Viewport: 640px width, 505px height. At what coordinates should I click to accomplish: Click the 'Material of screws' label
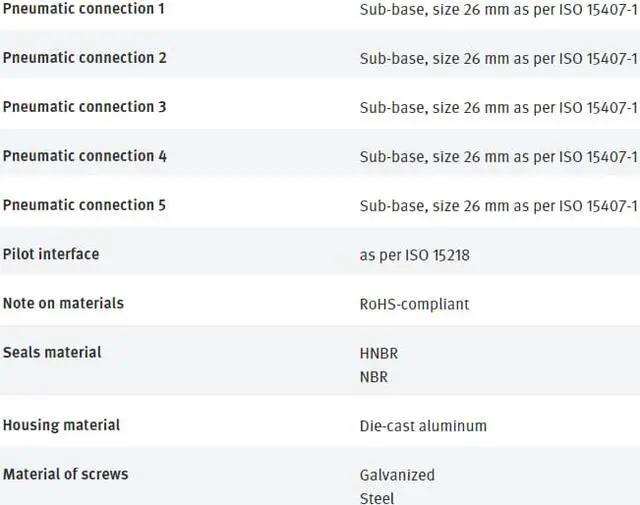pos(65,474)
